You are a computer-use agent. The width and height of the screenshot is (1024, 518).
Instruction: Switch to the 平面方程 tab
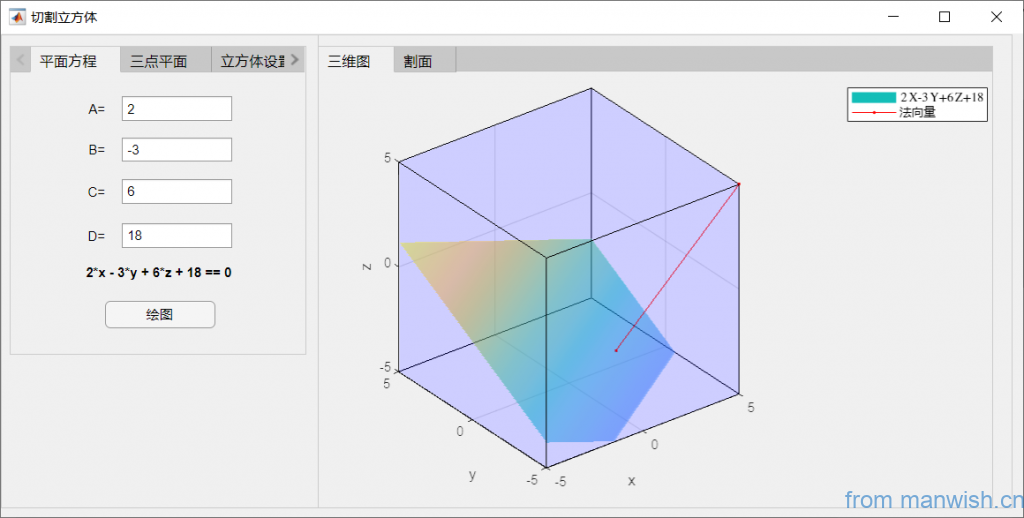[68, 61]
